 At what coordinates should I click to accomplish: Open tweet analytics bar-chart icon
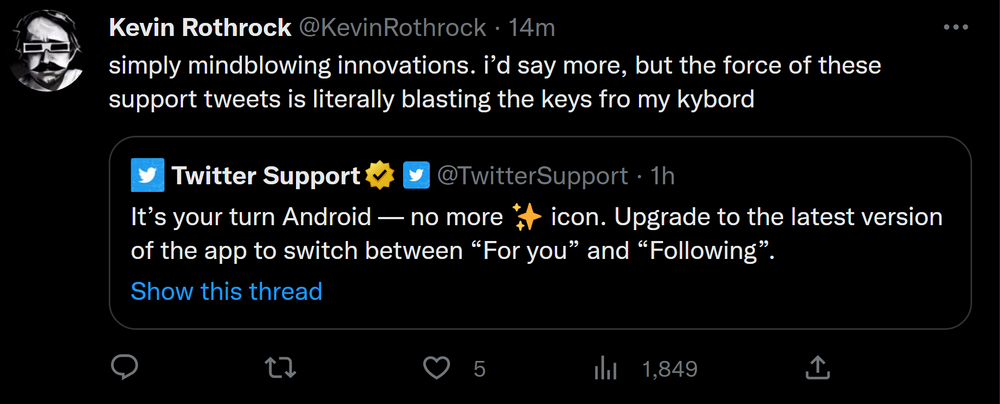coord(605,368)
